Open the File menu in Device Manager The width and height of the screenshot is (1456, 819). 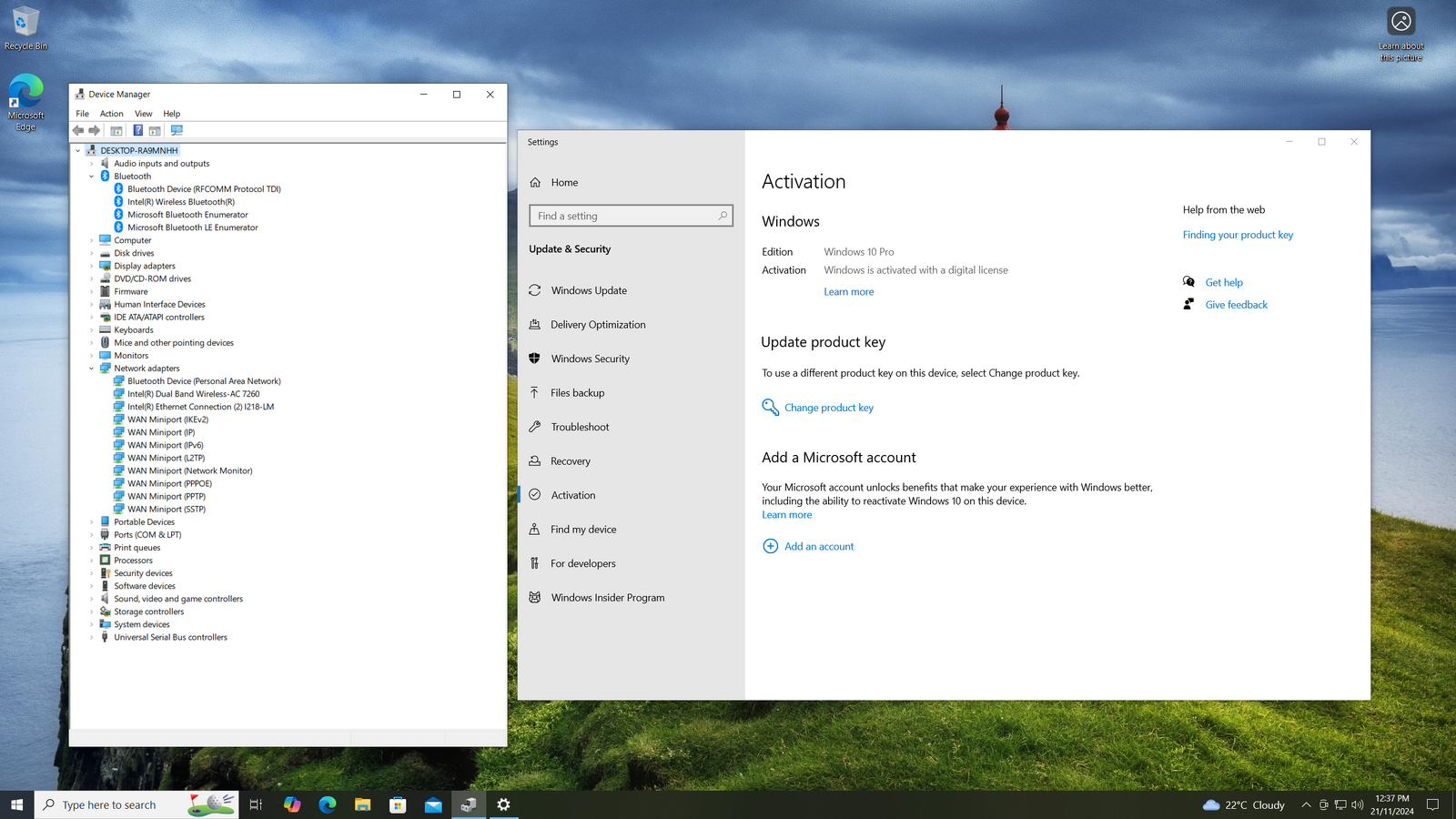click(82, 114)
